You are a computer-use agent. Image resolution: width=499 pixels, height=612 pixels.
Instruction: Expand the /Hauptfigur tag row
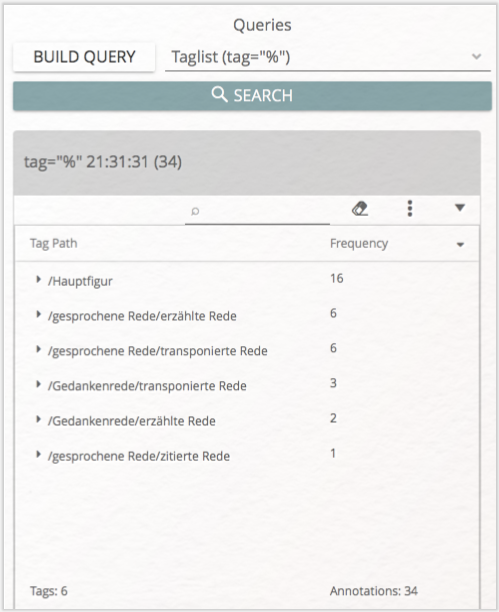[x=38, y=279]
